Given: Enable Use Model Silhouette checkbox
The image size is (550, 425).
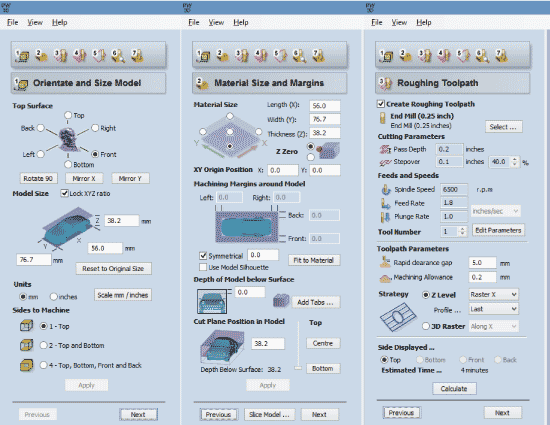Looking at the screenshot, I should (x=203, y=267).
